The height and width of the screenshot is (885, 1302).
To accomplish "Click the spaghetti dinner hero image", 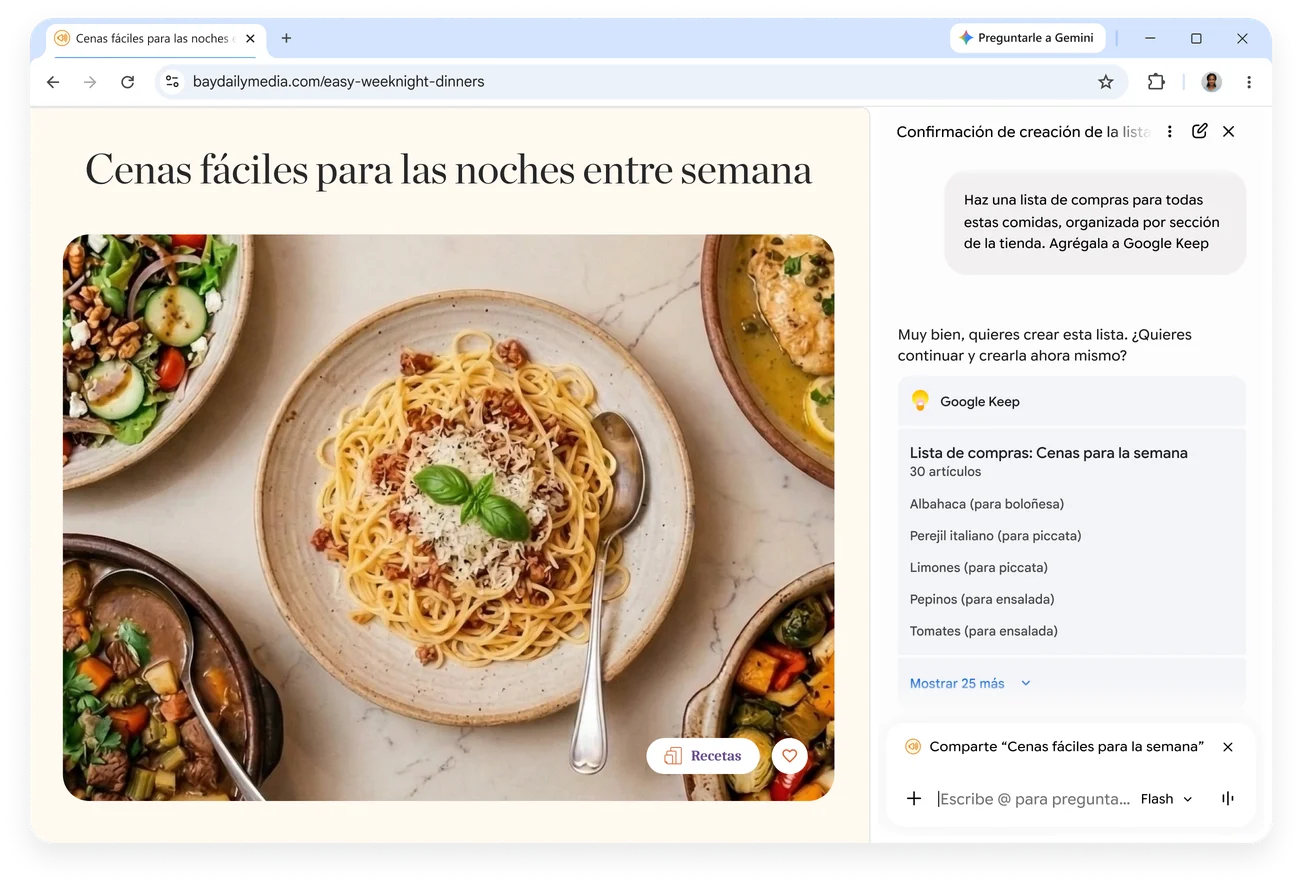I will 448,517.
